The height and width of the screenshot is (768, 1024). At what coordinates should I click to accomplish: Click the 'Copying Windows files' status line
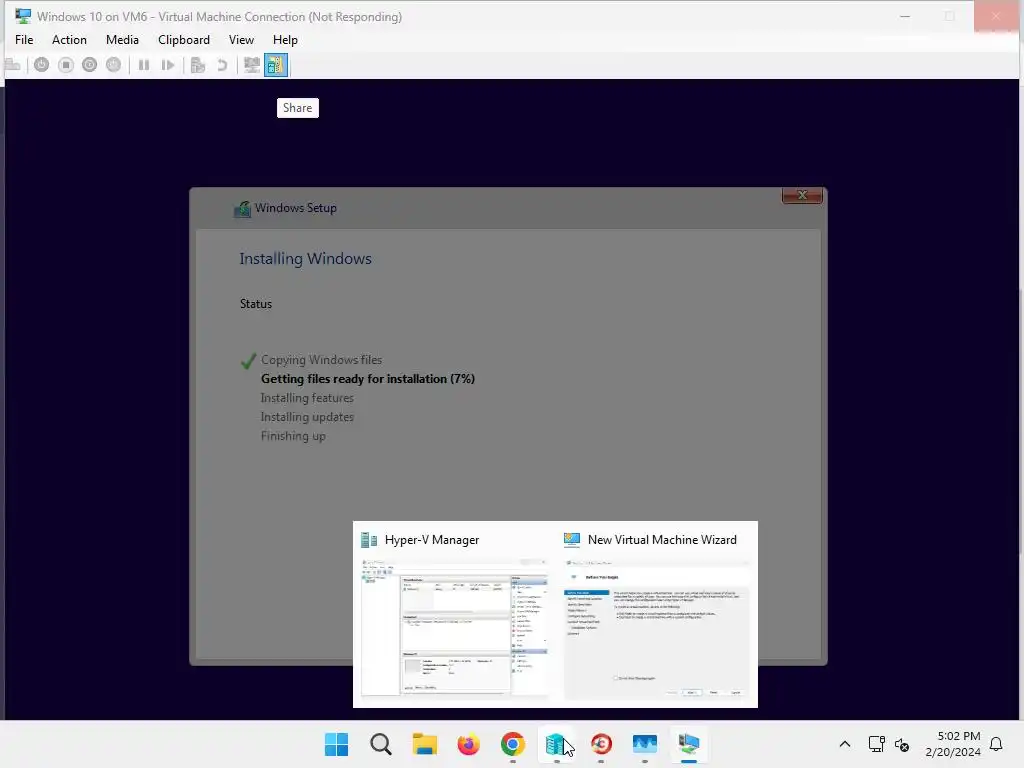[321, 360]
